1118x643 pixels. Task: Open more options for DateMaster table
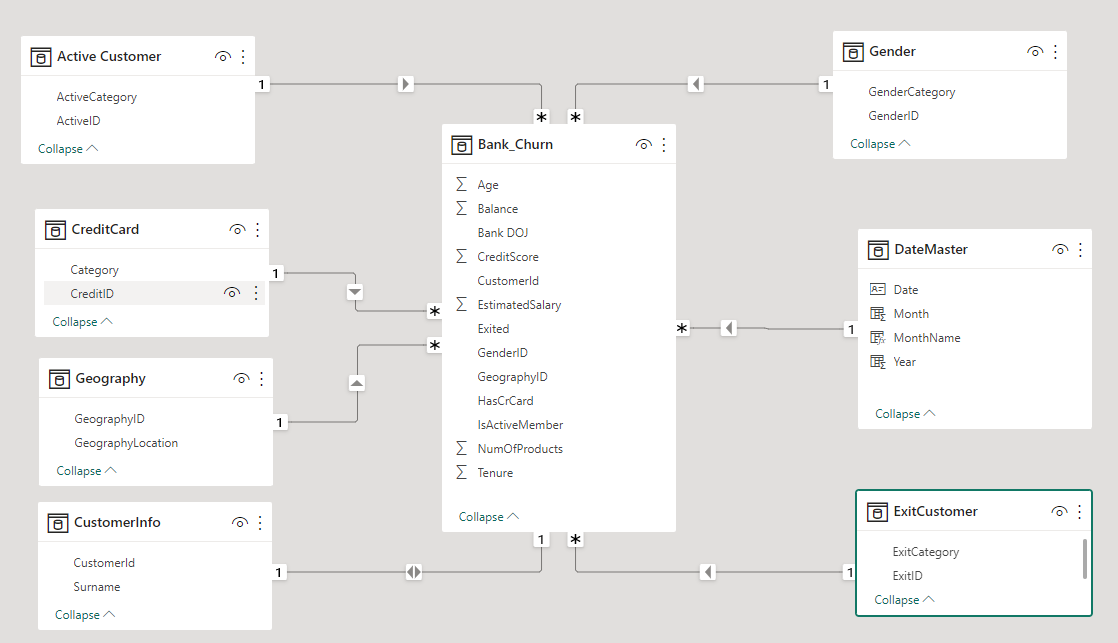click(x=1080, y=250)
